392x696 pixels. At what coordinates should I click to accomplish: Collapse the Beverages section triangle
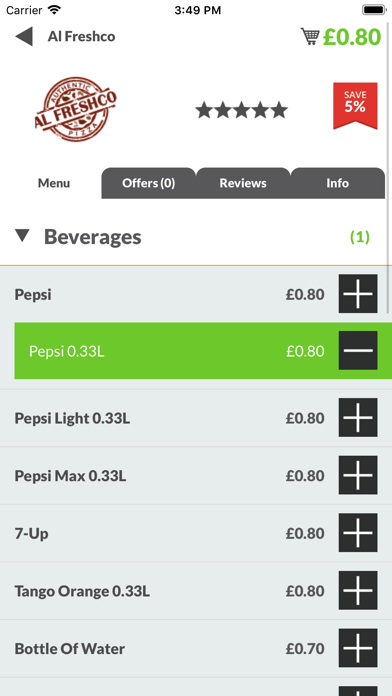22,236
